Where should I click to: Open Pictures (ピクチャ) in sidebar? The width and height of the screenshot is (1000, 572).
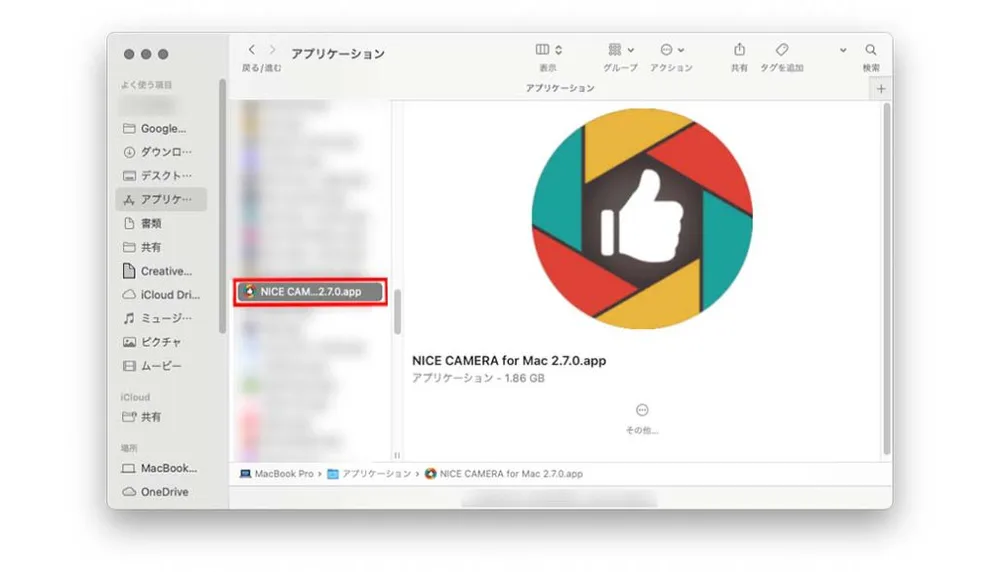click(x=163, y=342)
